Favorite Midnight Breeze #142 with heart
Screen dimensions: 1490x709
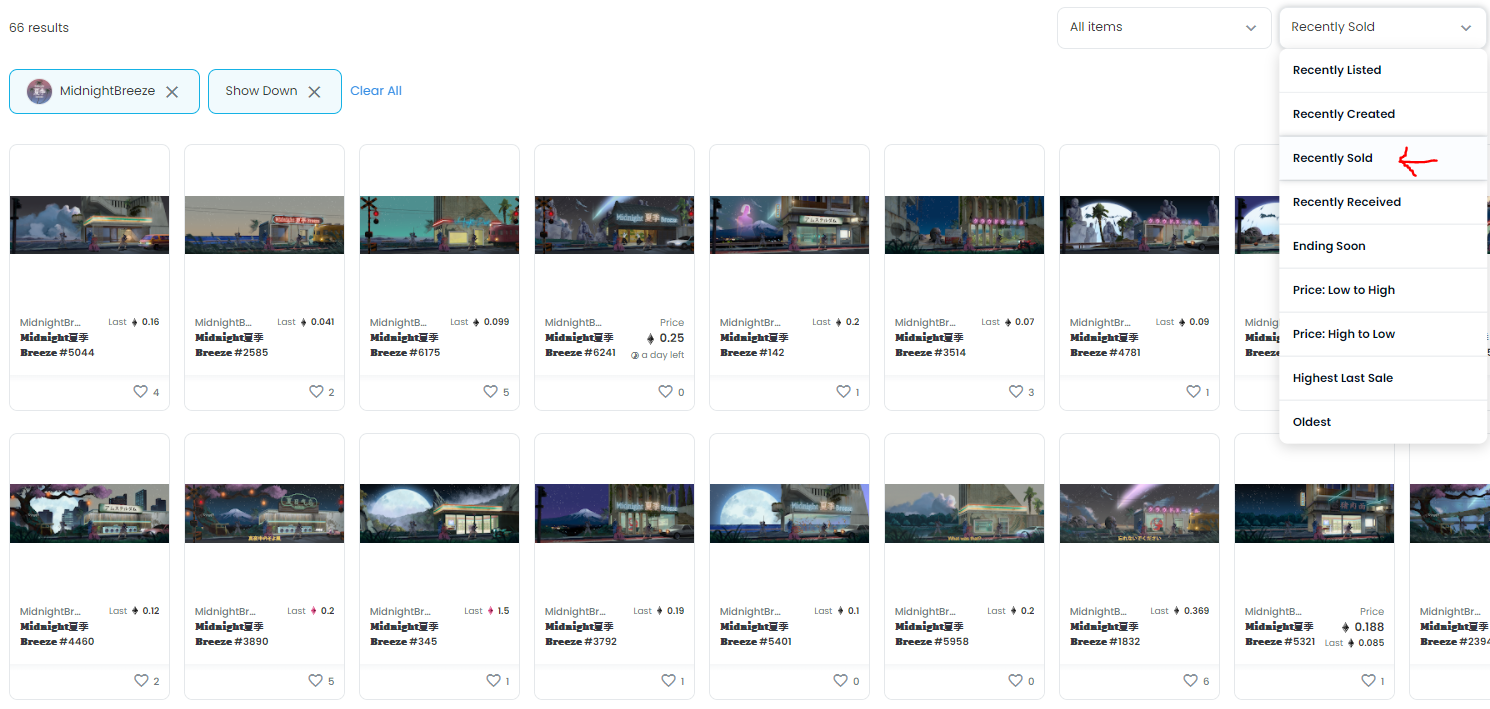click(842, 392)
